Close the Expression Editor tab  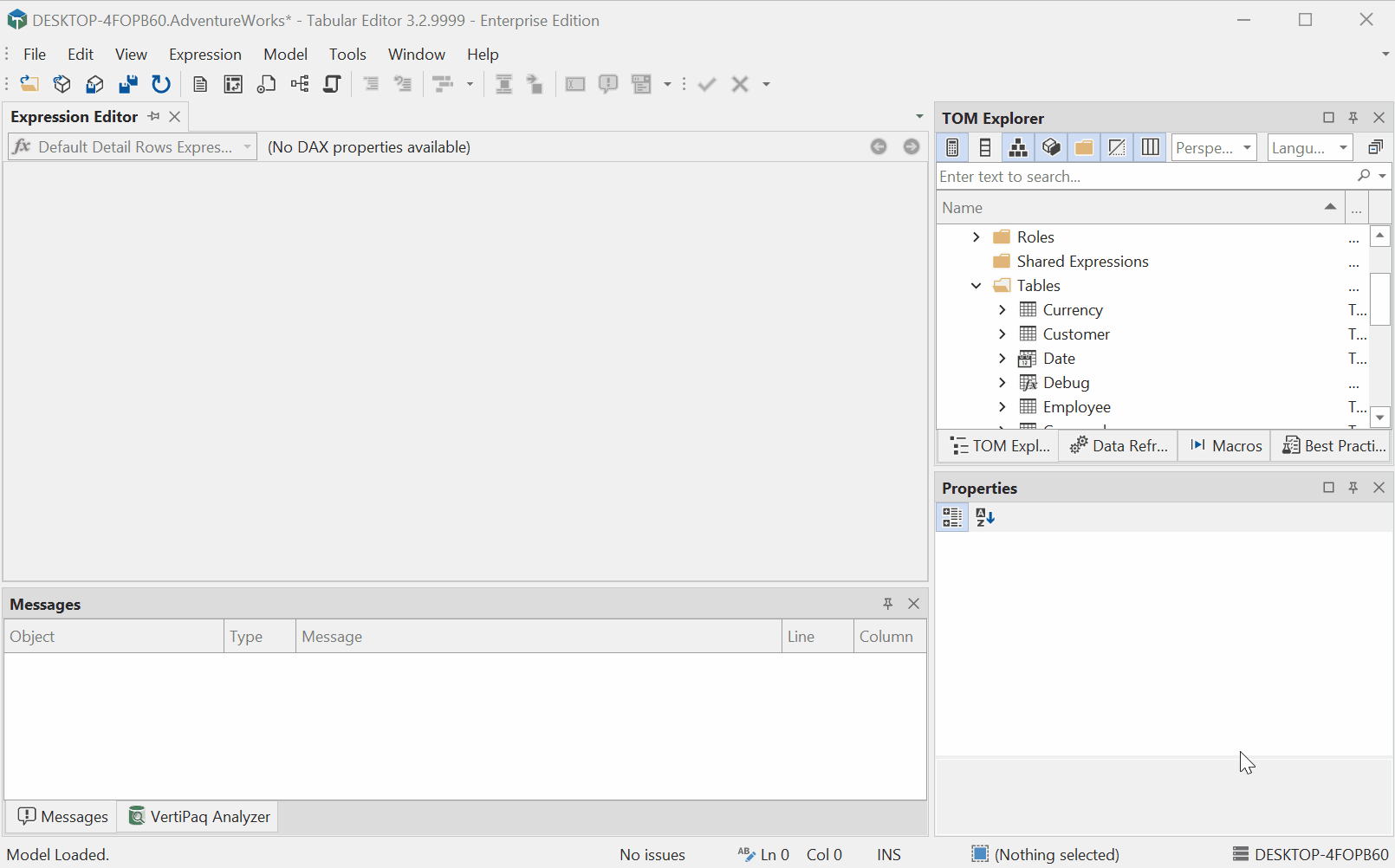(x=175, y=117)
